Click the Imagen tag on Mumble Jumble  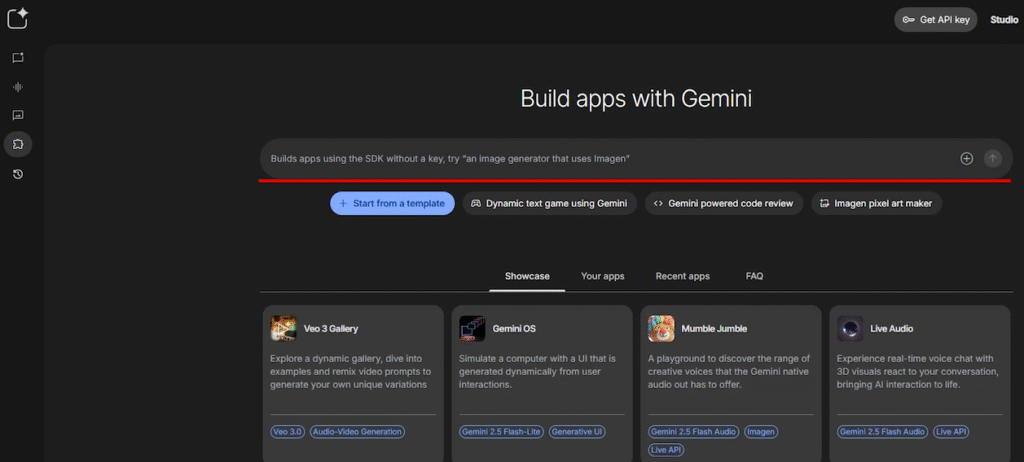point(761,431)
